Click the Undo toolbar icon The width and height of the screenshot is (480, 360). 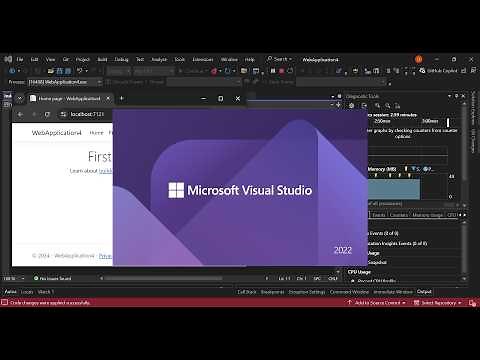80,71
